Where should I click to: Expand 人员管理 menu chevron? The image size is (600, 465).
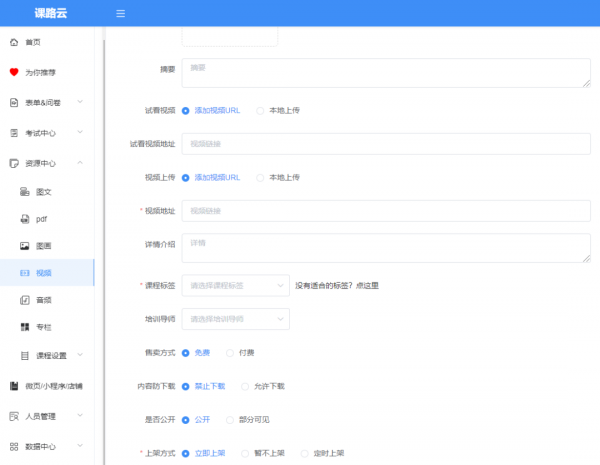click(x=80, y=415)
